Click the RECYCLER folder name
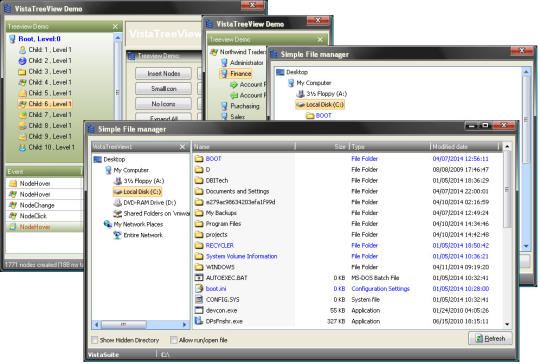This screenshot has height=364, width=540. 219,246
